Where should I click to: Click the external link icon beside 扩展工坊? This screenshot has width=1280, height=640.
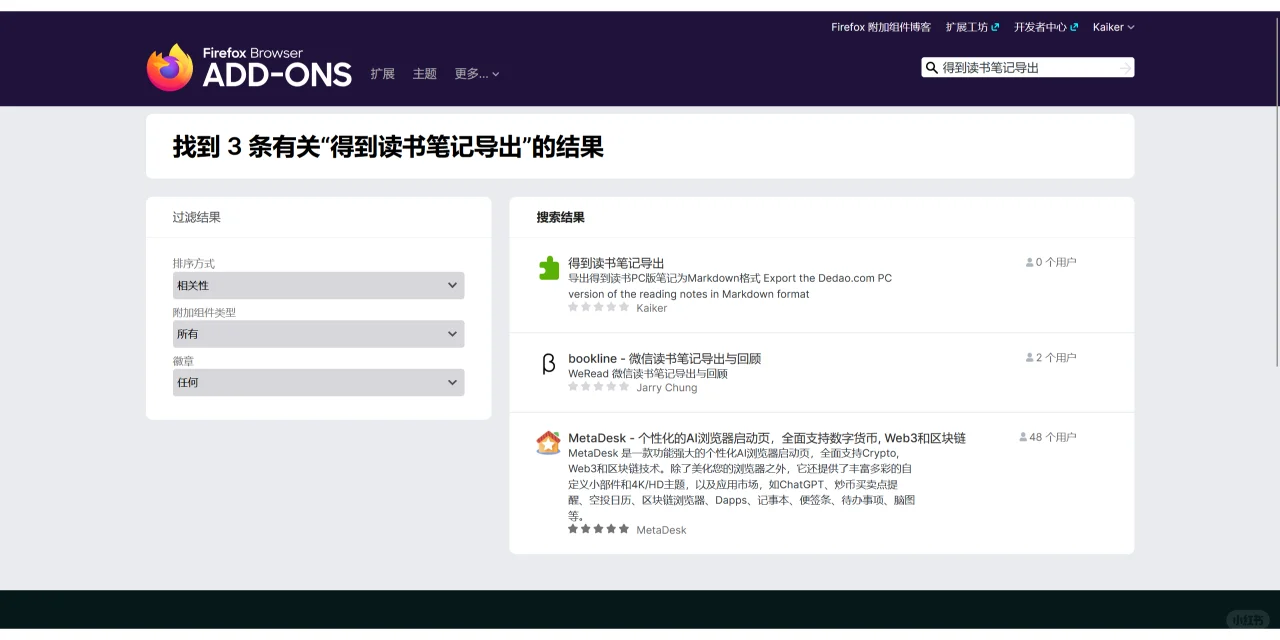click(996, 27)
